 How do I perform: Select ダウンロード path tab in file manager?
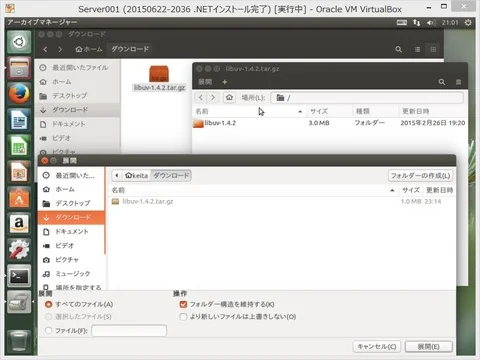pyautogui.click(x=130, y=49)
